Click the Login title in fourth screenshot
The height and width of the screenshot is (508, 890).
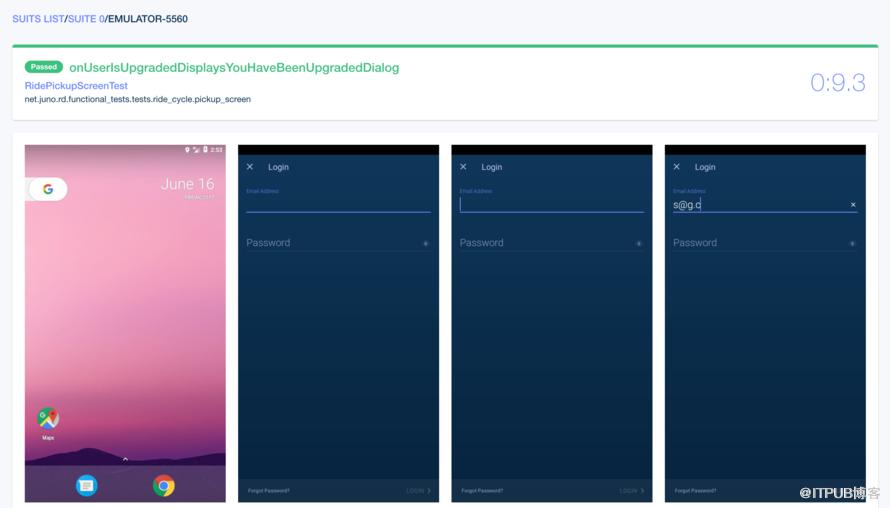coord(705,167)
